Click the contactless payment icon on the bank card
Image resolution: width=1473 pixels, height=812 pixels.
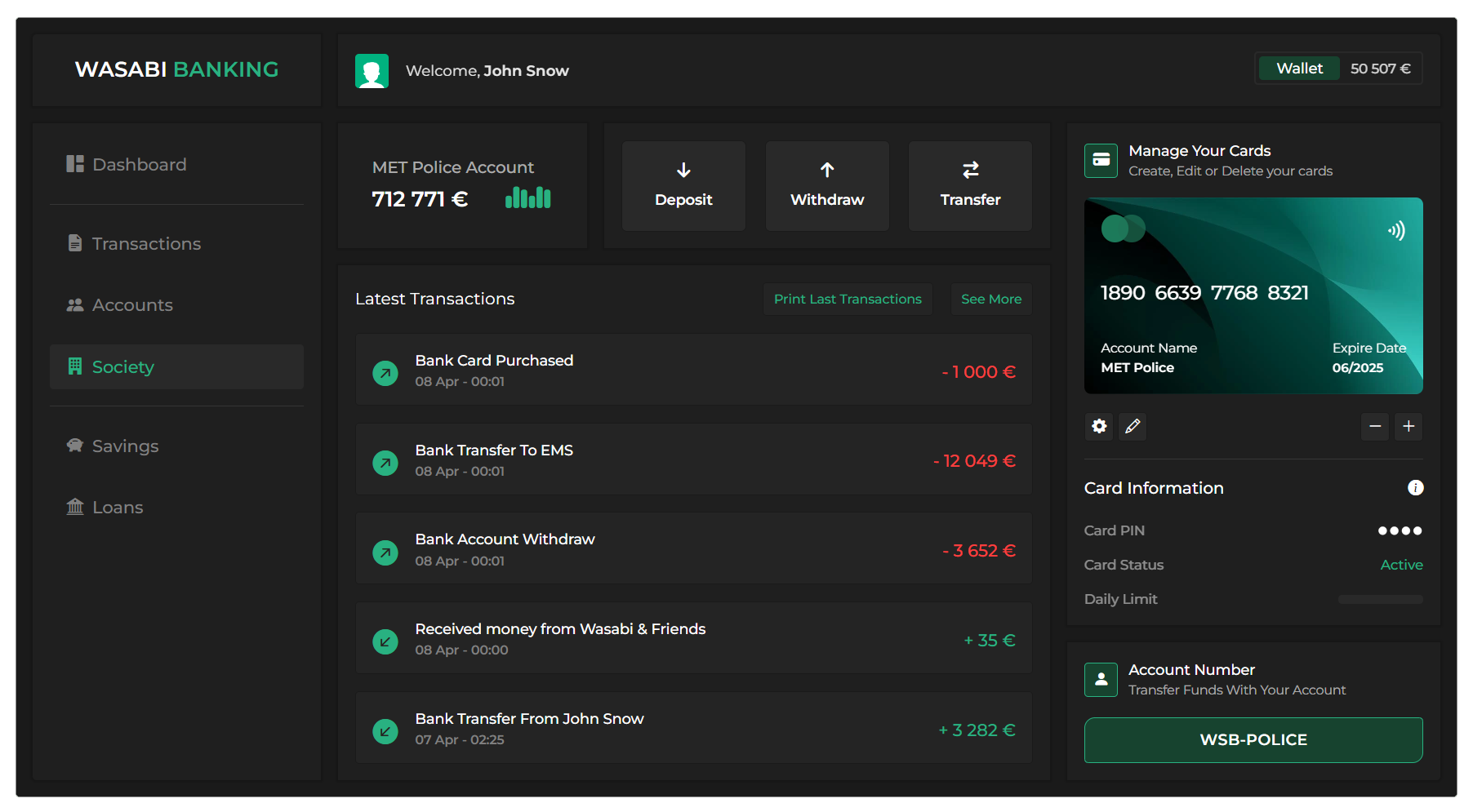click(1398, 230)
